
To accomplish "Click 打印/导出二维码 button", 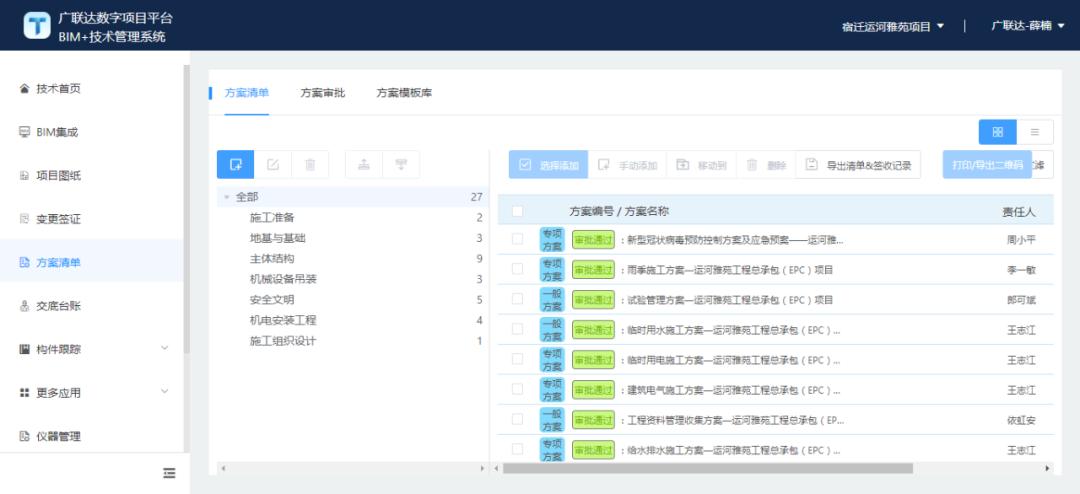I will (x=986, y=165).
